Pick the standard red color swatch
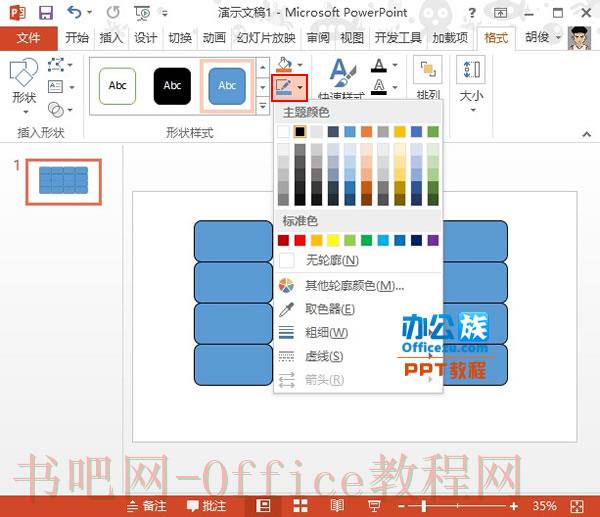The image size is (600, 517). click(300, 240)
